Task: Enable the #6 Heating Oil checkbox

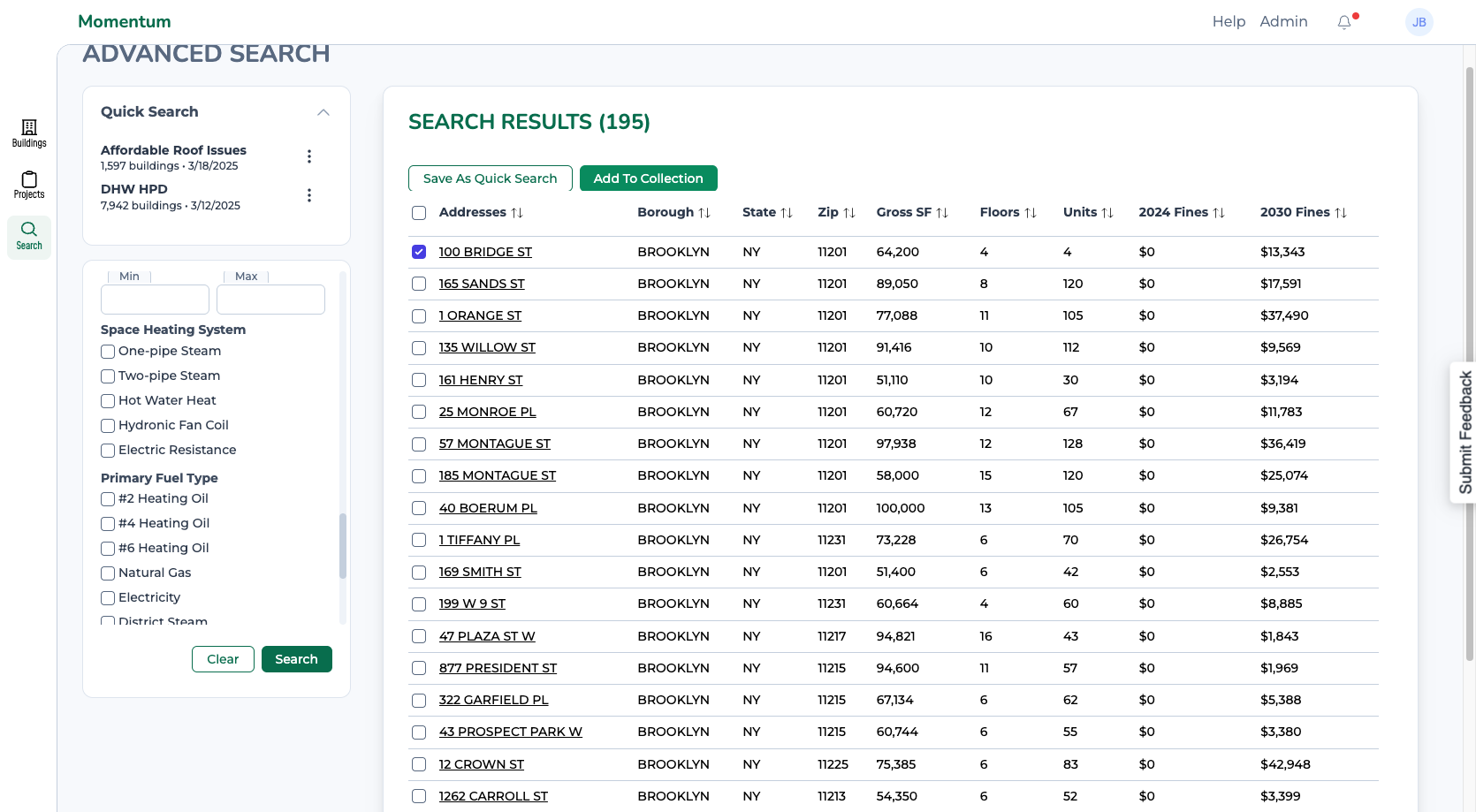Action: coord(108,549)
